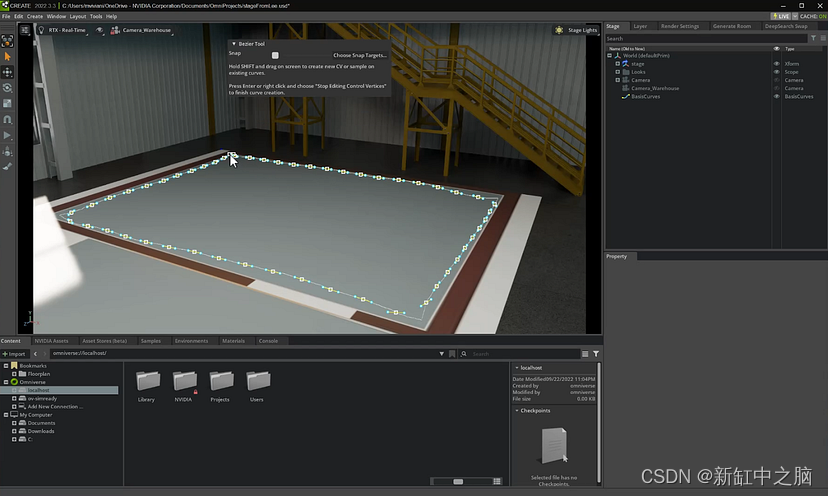
Task: Activate the Scale tool in toolbar
Action: point(7,104)
